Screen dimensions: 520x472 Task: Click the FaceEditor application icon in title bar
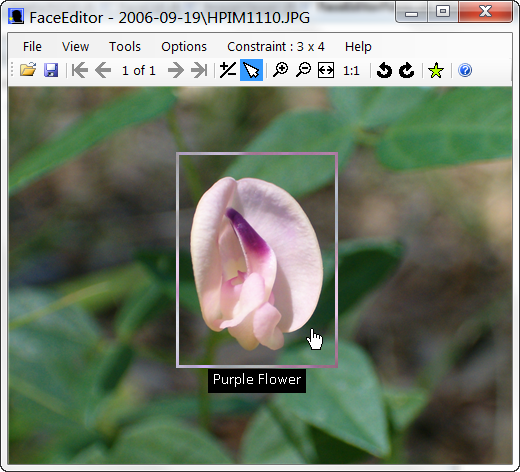coord(16,17)
